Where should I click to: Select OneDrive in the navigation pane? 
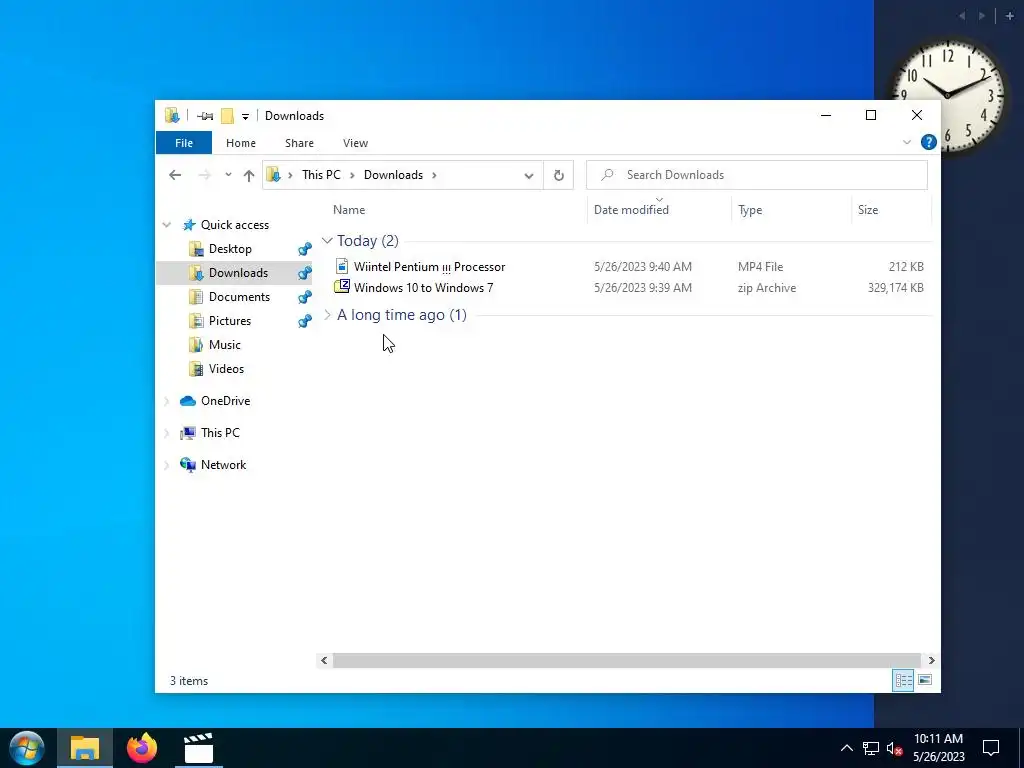click(x=225, y=401)
